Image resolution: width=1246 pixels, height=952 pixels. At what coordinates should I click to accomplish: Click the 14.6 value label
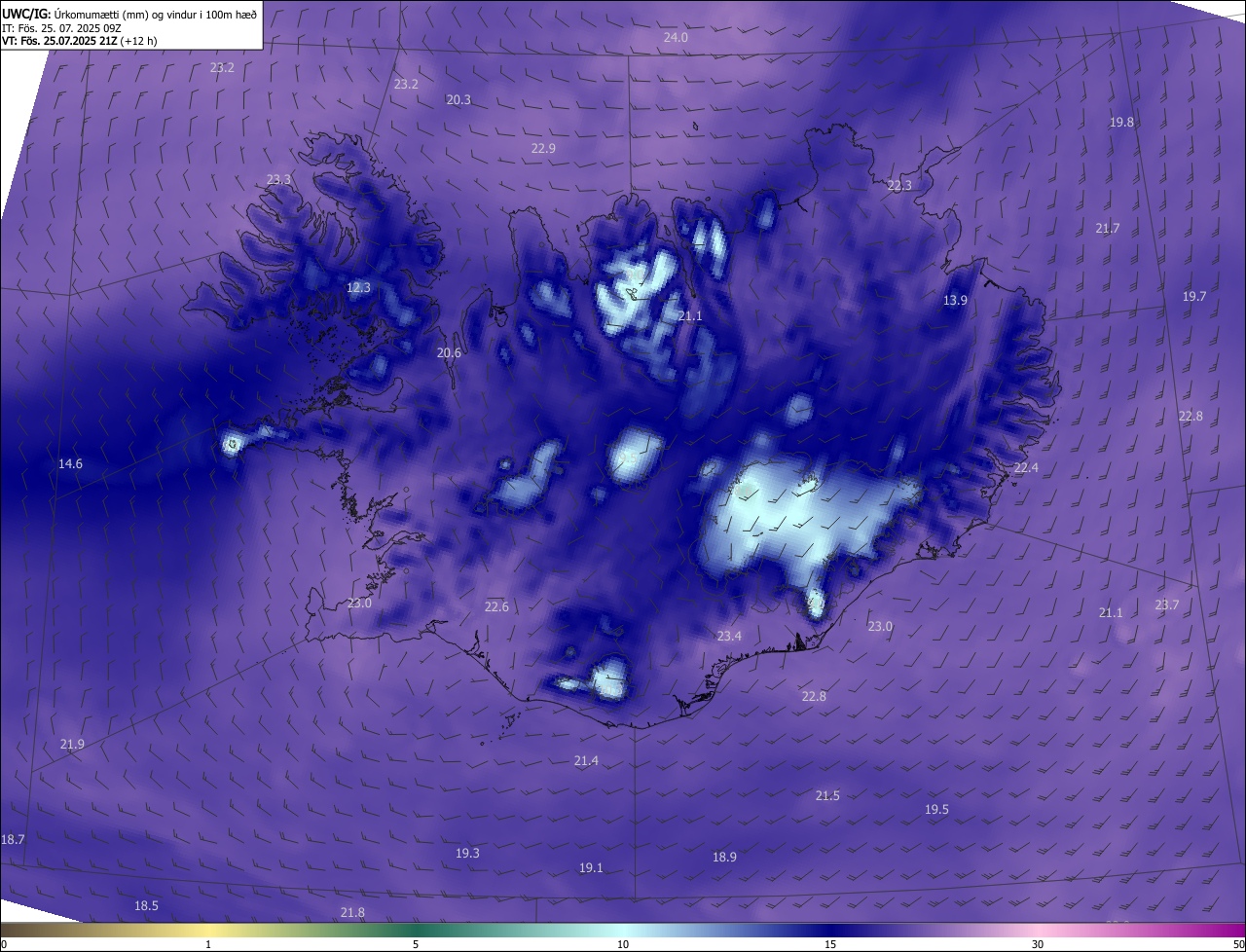point(70,463)
